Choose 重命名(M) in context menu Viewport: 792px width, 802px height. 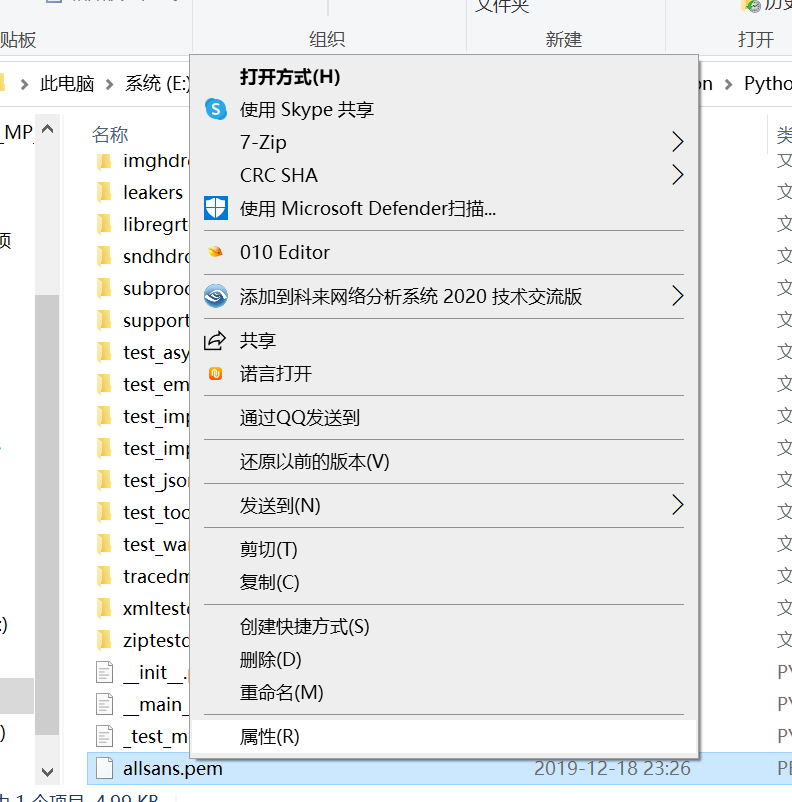pyautogui.click(x=444, y=693)
